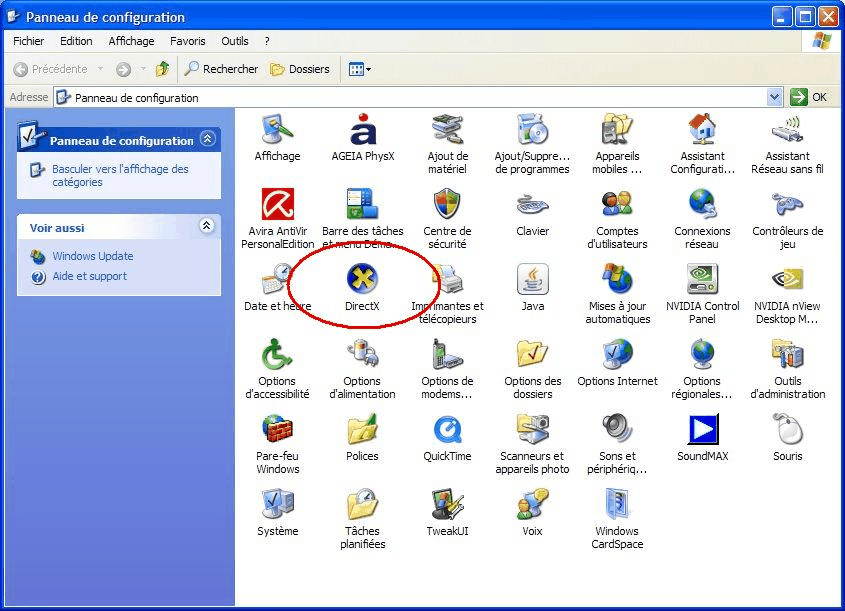Open the Affichage menu
This screenshot has height=611, width=845.
[x=131, y=41]
